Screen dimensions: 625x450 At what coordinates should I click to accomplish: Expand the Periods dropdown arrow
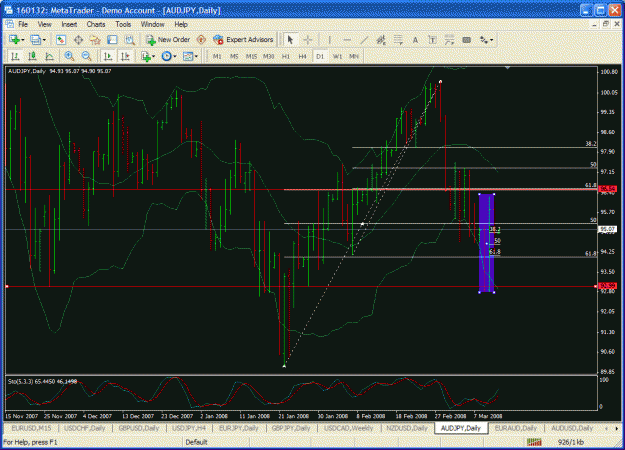175,56
